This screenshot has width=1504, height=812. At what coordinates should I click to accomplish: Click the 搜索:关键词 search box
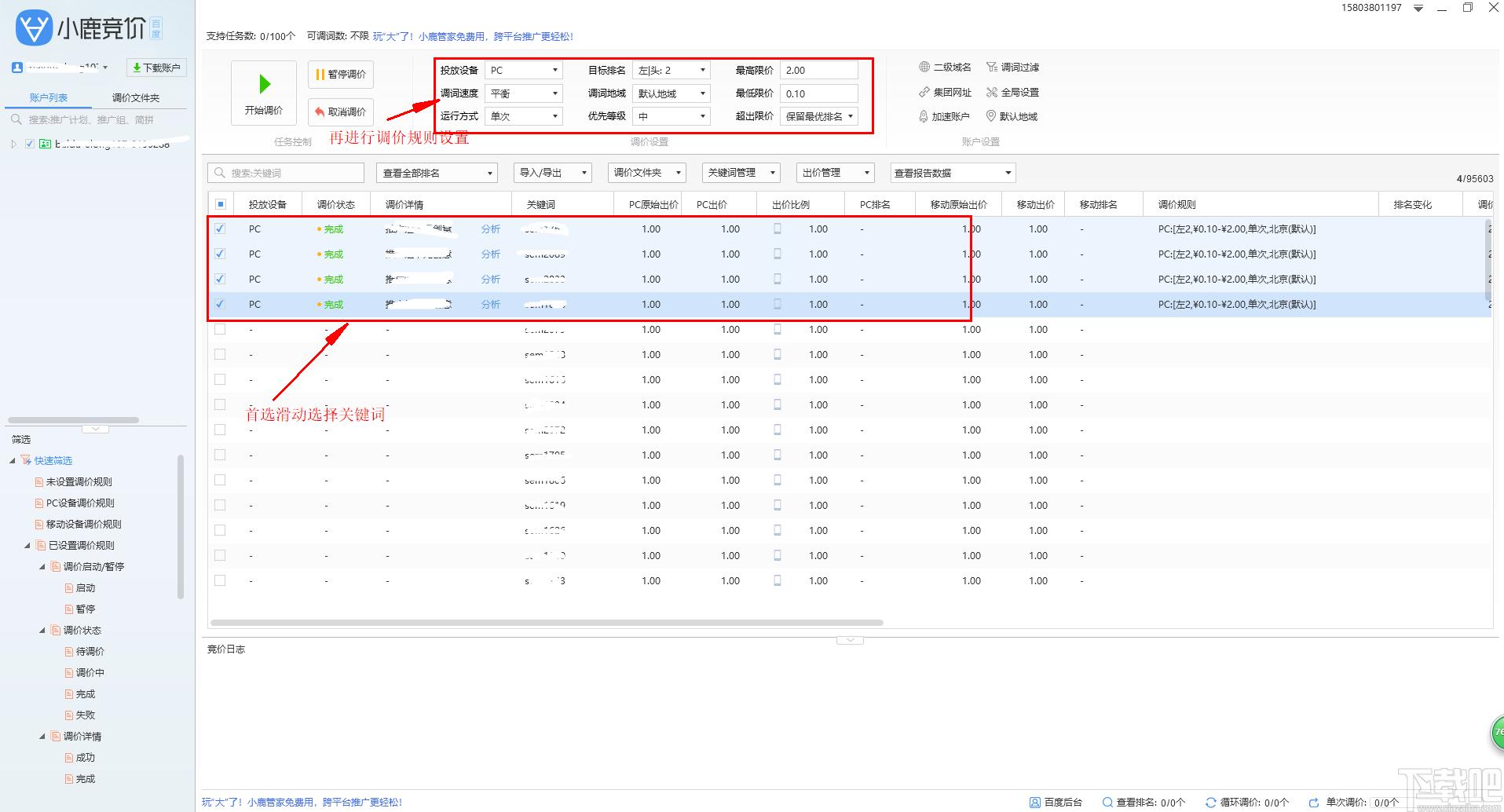pyautogui.click(x=286, y=173)
